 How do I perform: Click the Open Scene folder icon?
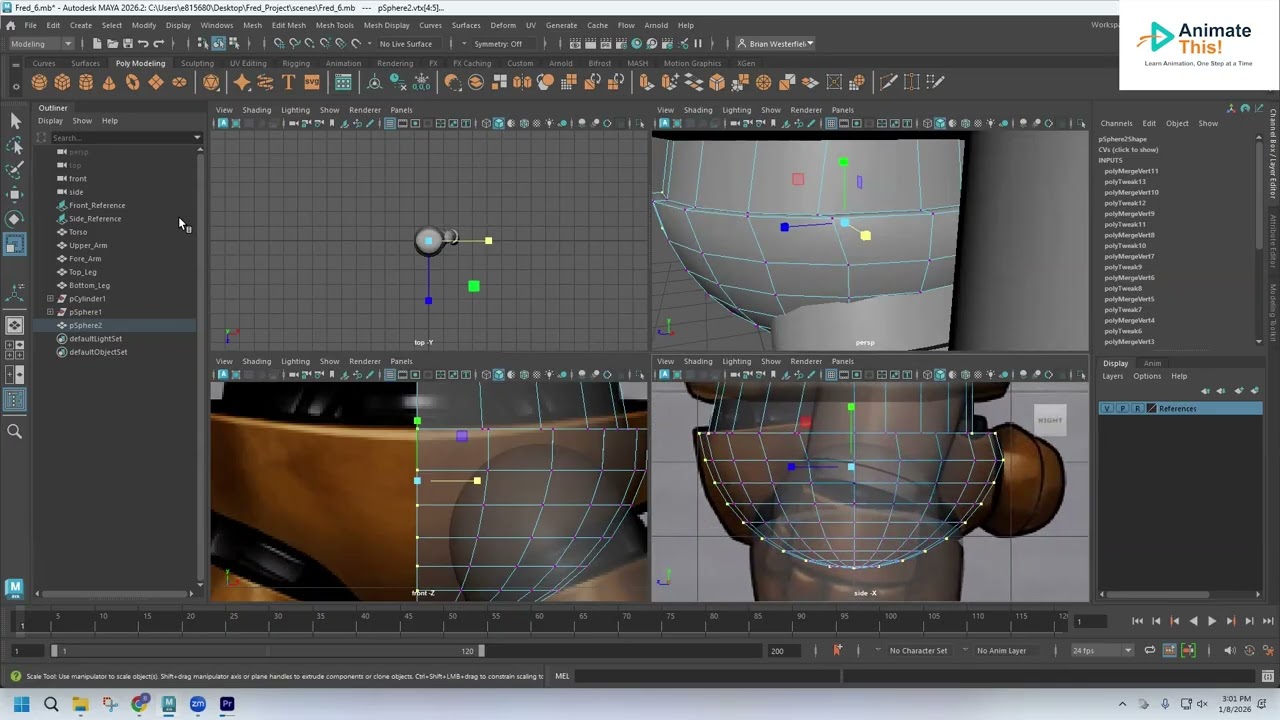click(112, 43)
